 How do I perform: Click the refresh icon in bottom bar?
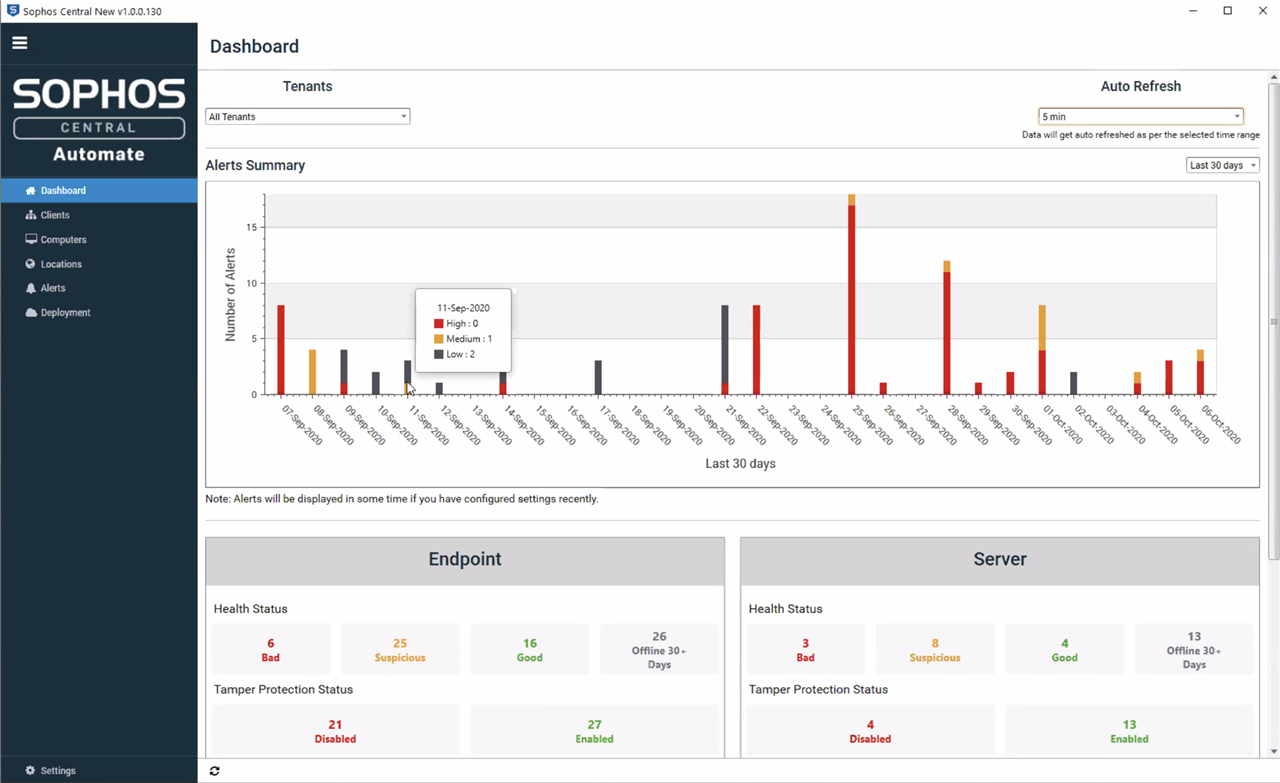click(x=214, y=771)
